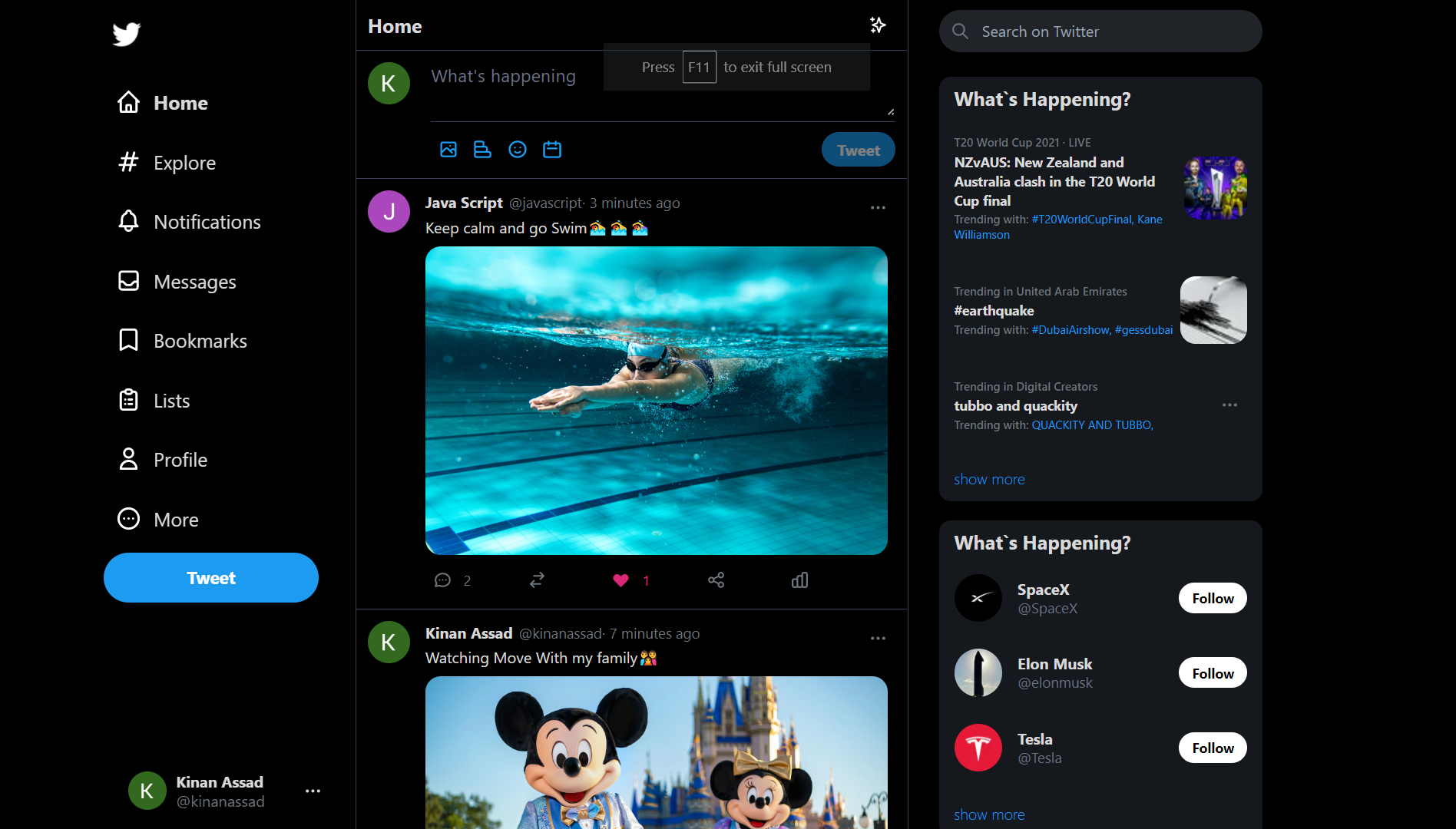The width and height of the screenshot is (1456, 829).
Task: Open the GIF picker in the composer
Action: 482,150
